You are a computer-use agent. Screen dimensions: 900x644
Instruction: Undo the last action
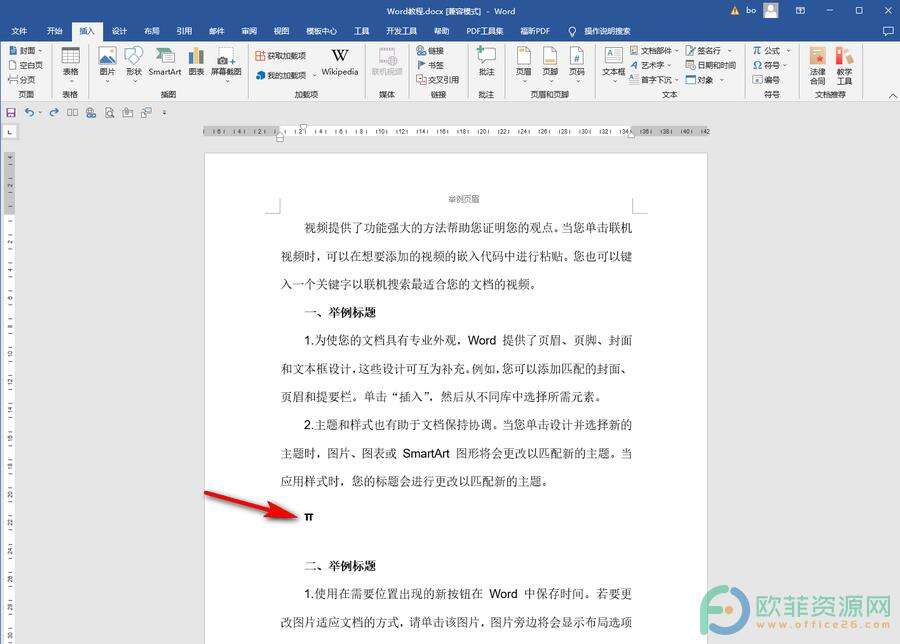click(x=29, y=112)
